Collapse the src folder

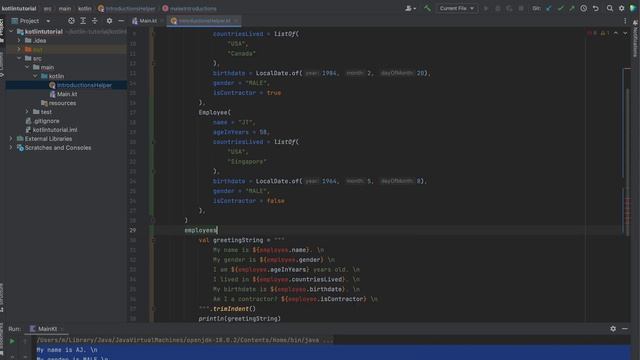coord(19,58)
